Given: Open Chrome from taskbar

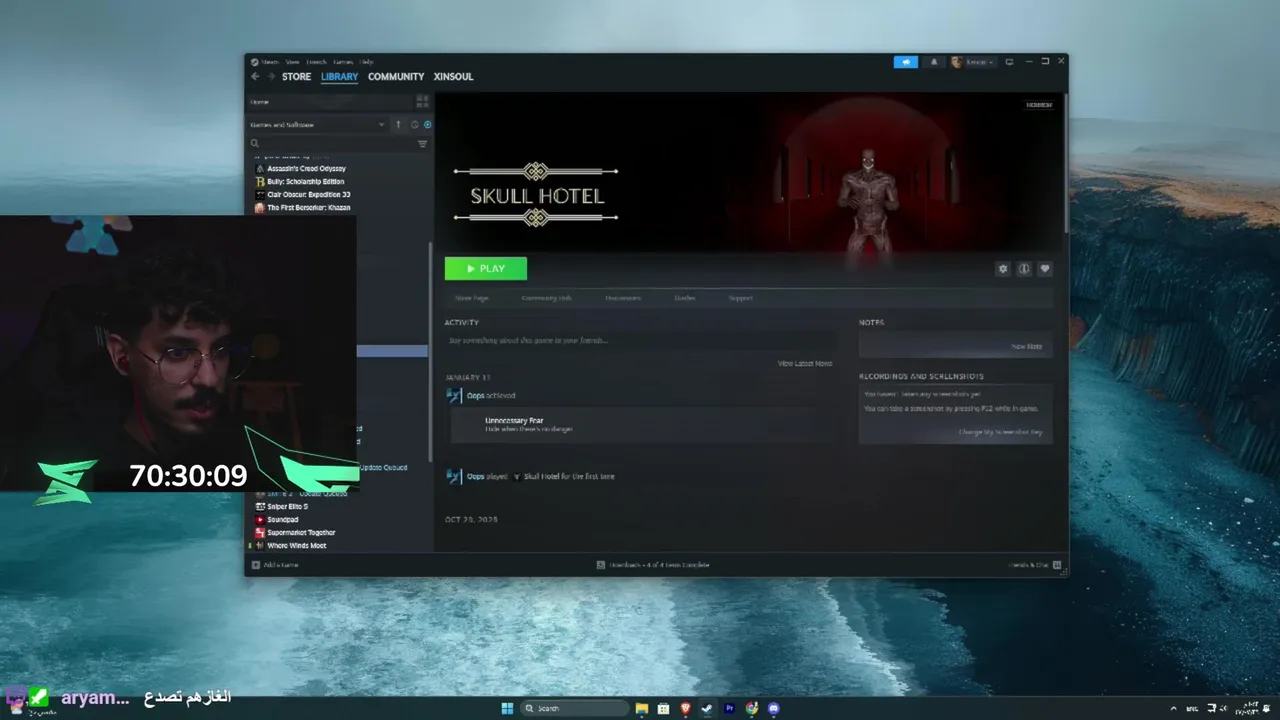Looking at the screenshot, I should click(752, 709).
